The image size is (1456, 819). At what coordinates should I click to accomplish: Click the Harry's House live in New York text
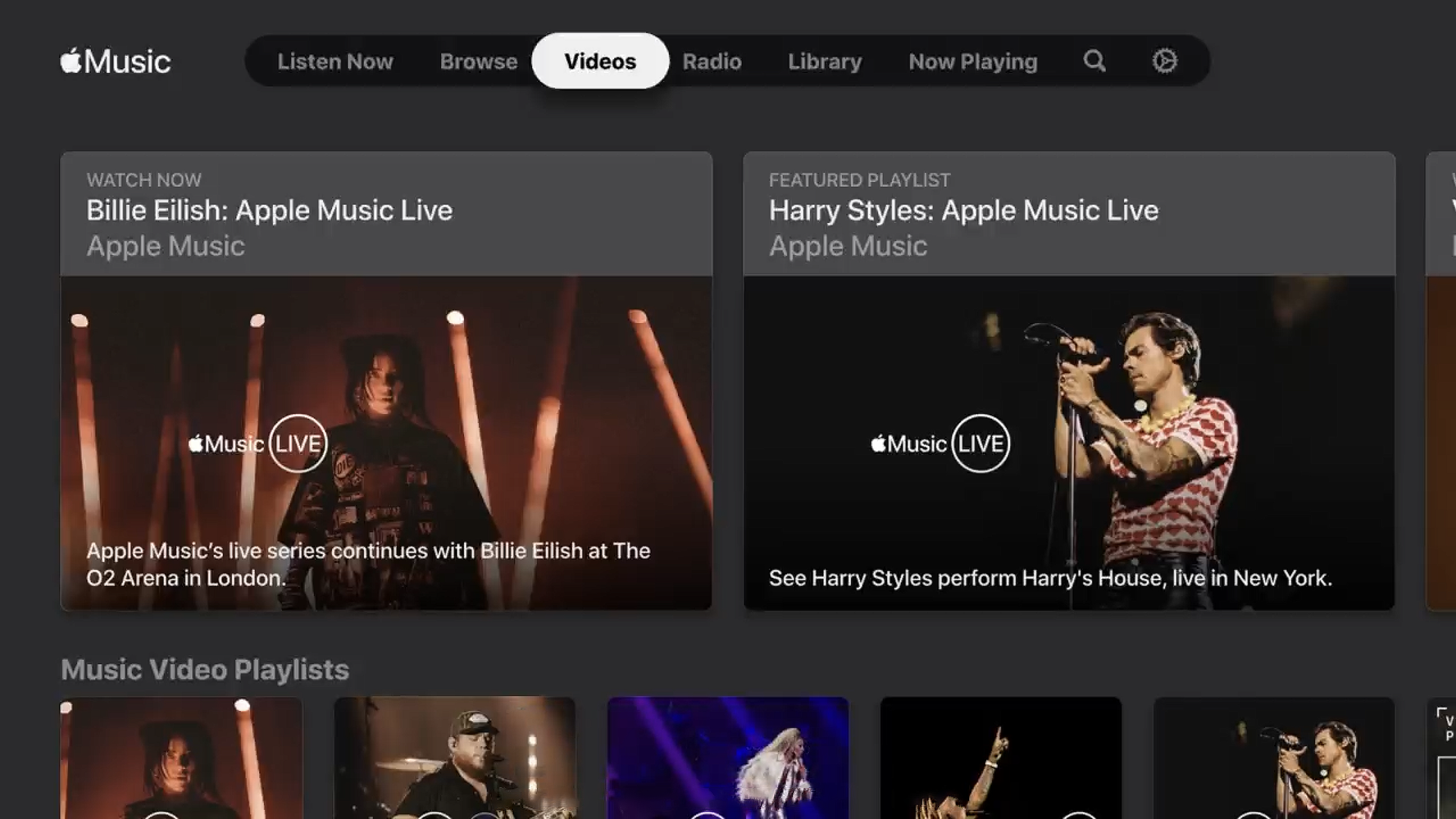(x=1050, y=578)
